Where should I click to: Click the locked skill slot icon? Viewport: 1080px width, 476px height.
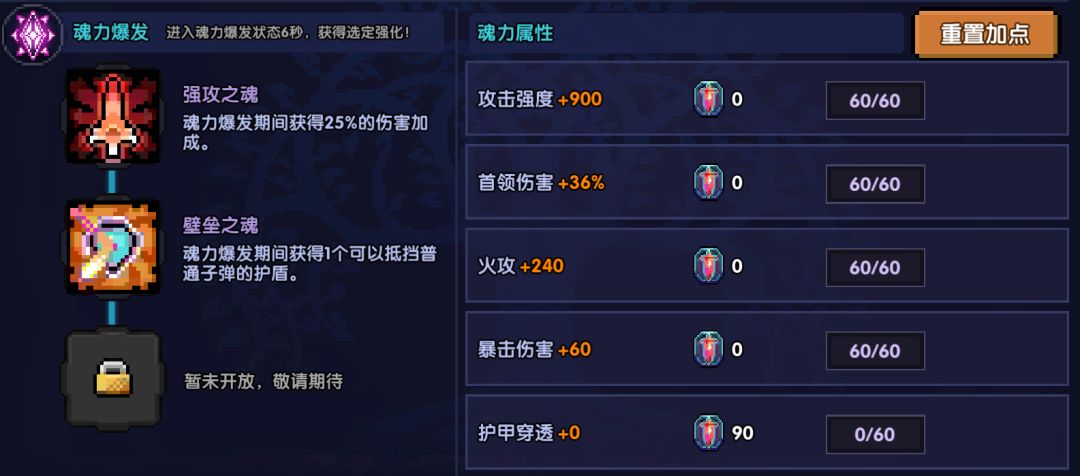click(112, 379)
